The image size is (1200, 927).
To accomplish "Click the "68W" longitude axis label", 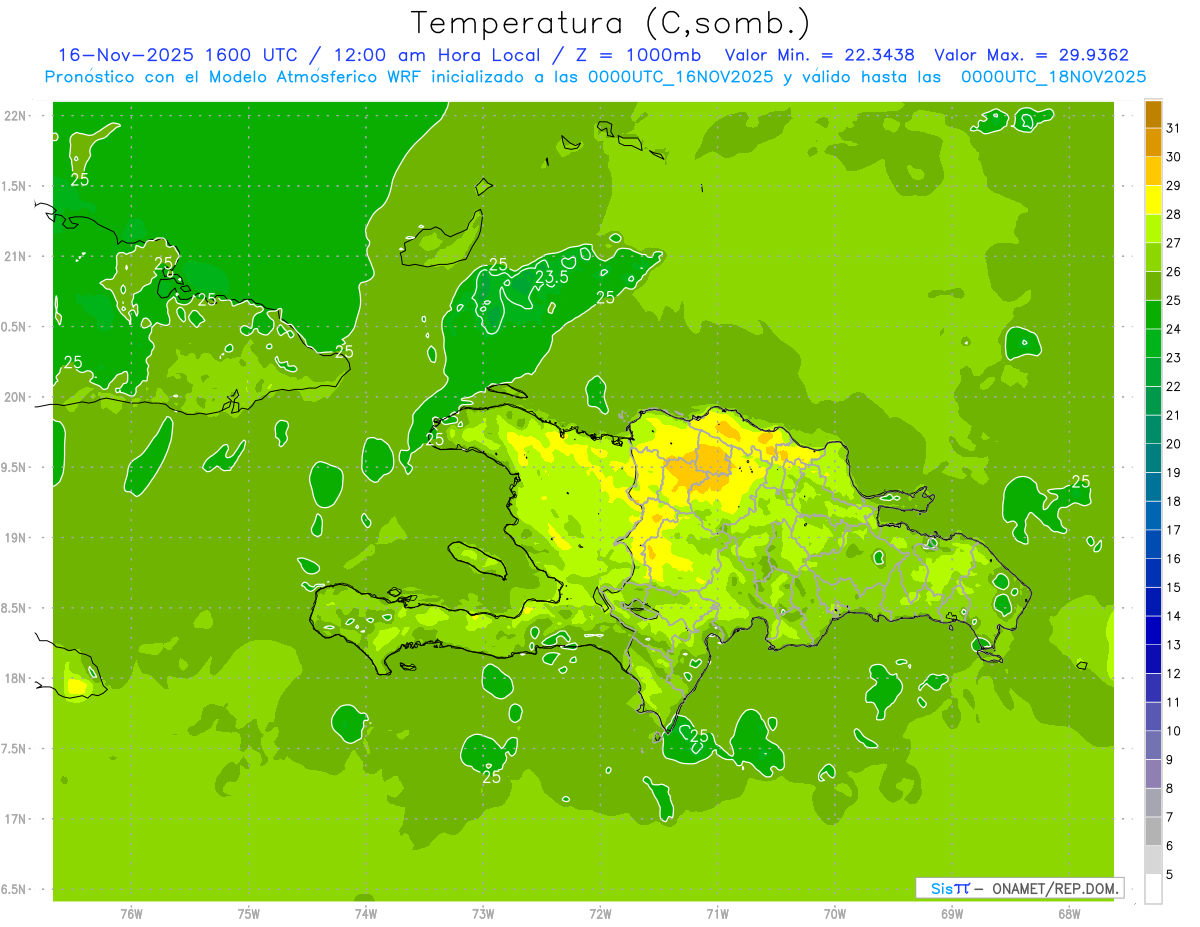I will (x=1068, y=913).
